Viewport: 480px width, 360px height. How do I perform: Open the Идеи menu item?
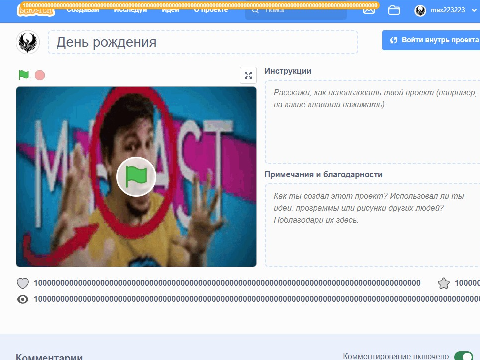coord(170,10)
